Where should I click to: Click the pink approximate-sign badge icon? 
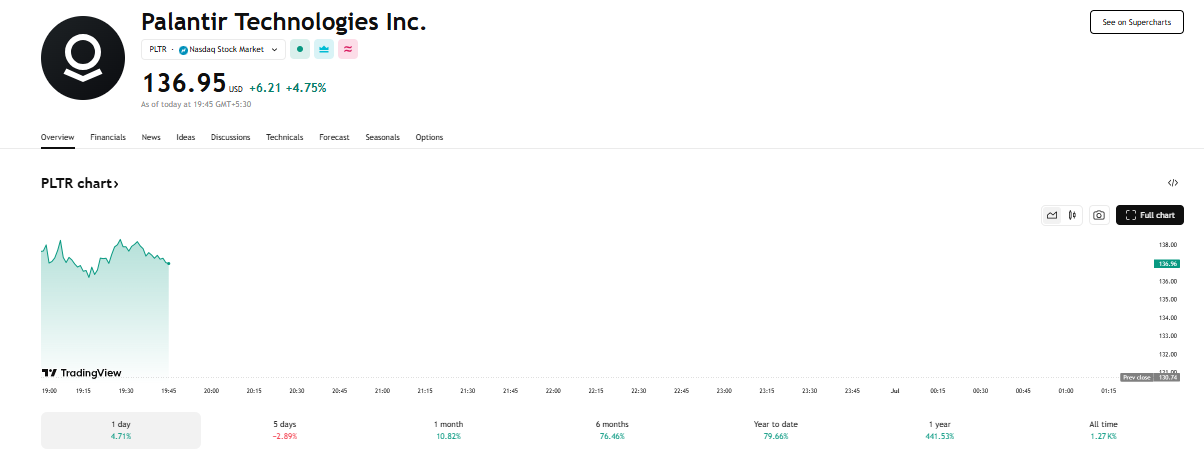pos(348,49)
